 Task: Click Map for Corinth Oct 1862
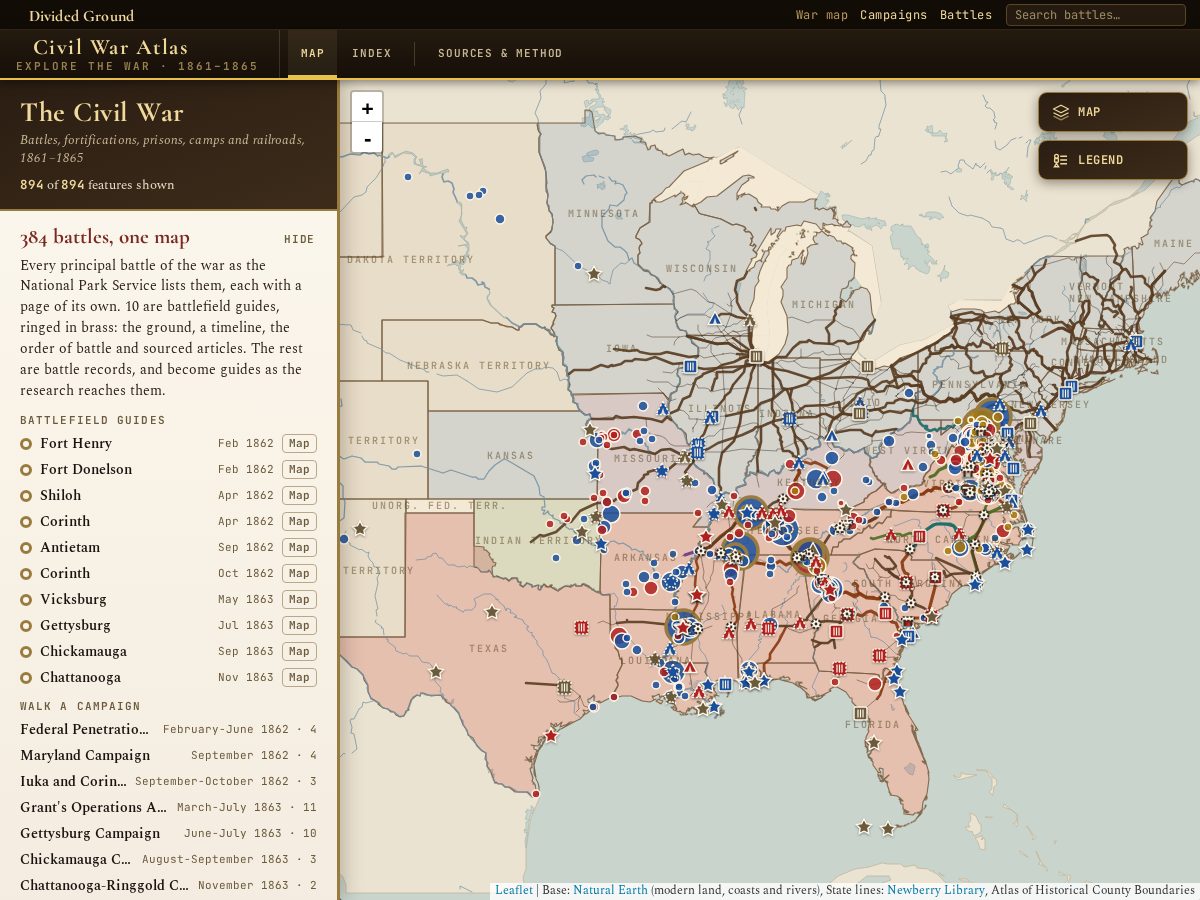point(299,573)
